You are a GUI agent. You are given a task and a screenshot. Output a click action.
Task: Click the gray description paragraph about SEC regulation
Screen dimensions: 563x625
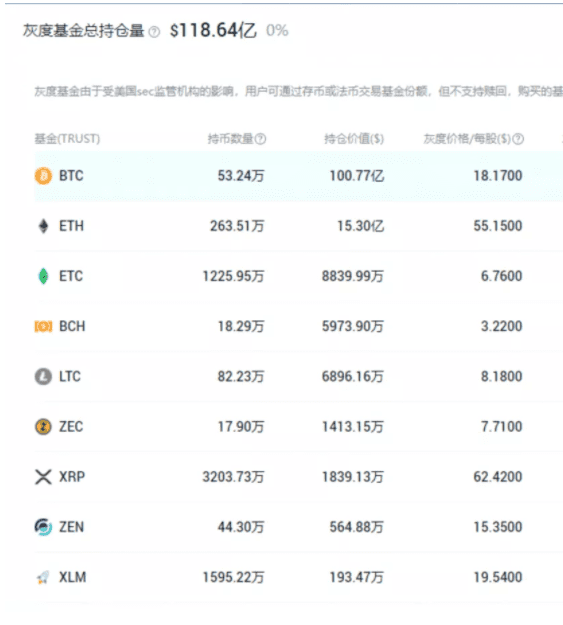pos(299,92)
